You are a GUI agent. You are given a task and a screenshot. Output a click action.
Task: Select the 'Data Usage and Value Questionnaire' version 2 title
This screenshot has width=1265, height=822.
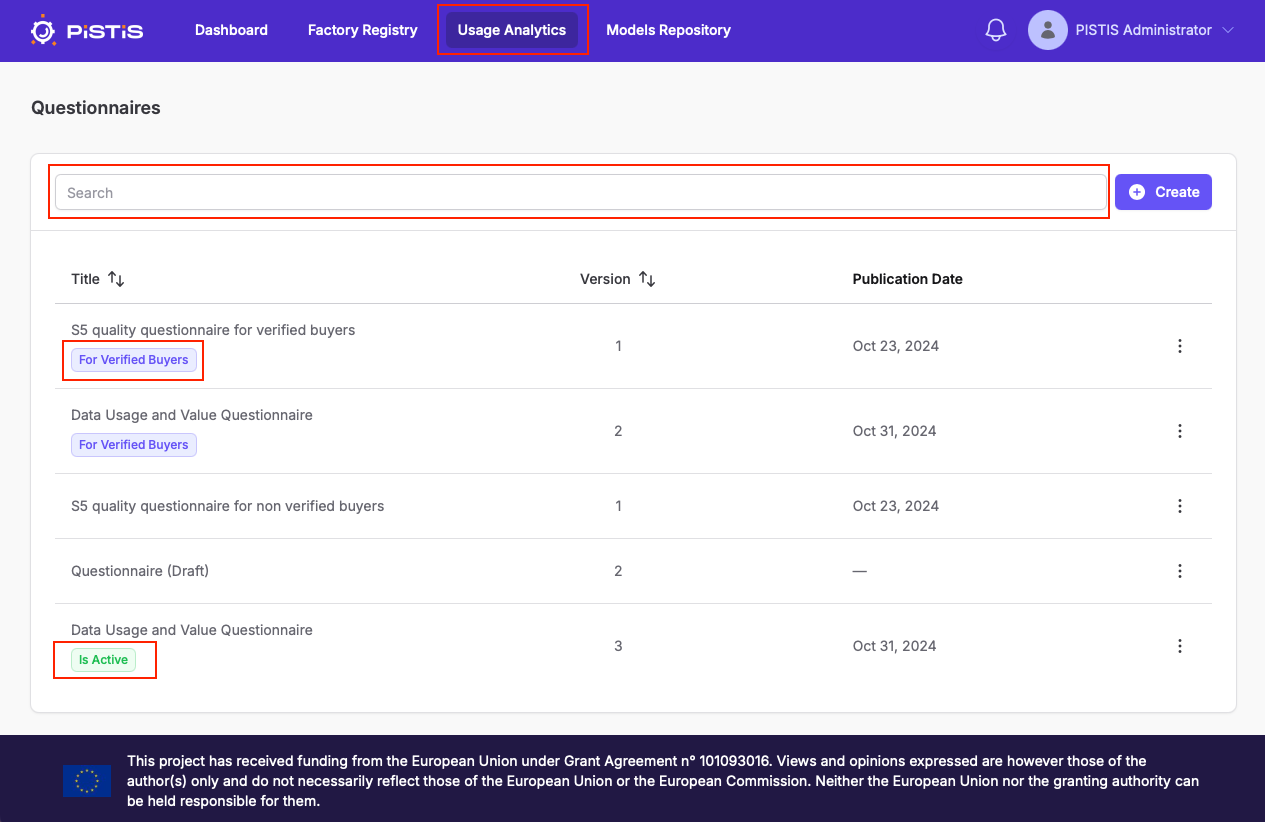pyautogui.click(x=192, y=415)
